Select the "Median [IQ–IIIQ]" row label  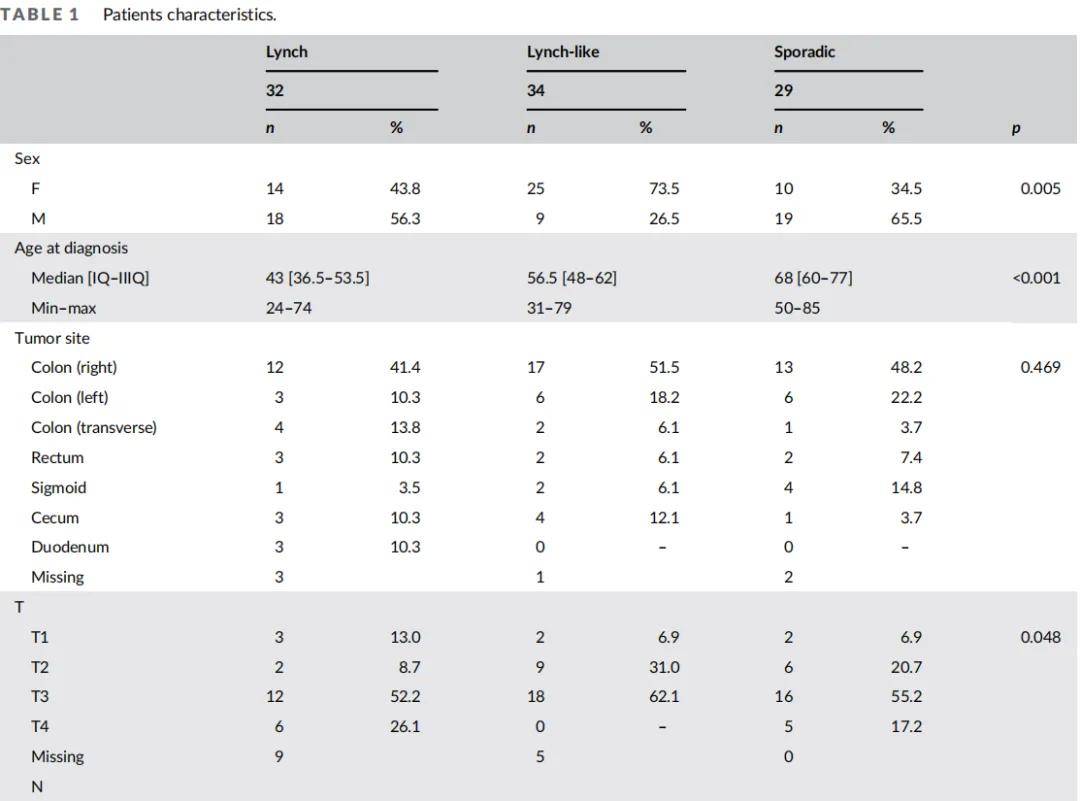[90, 278]
